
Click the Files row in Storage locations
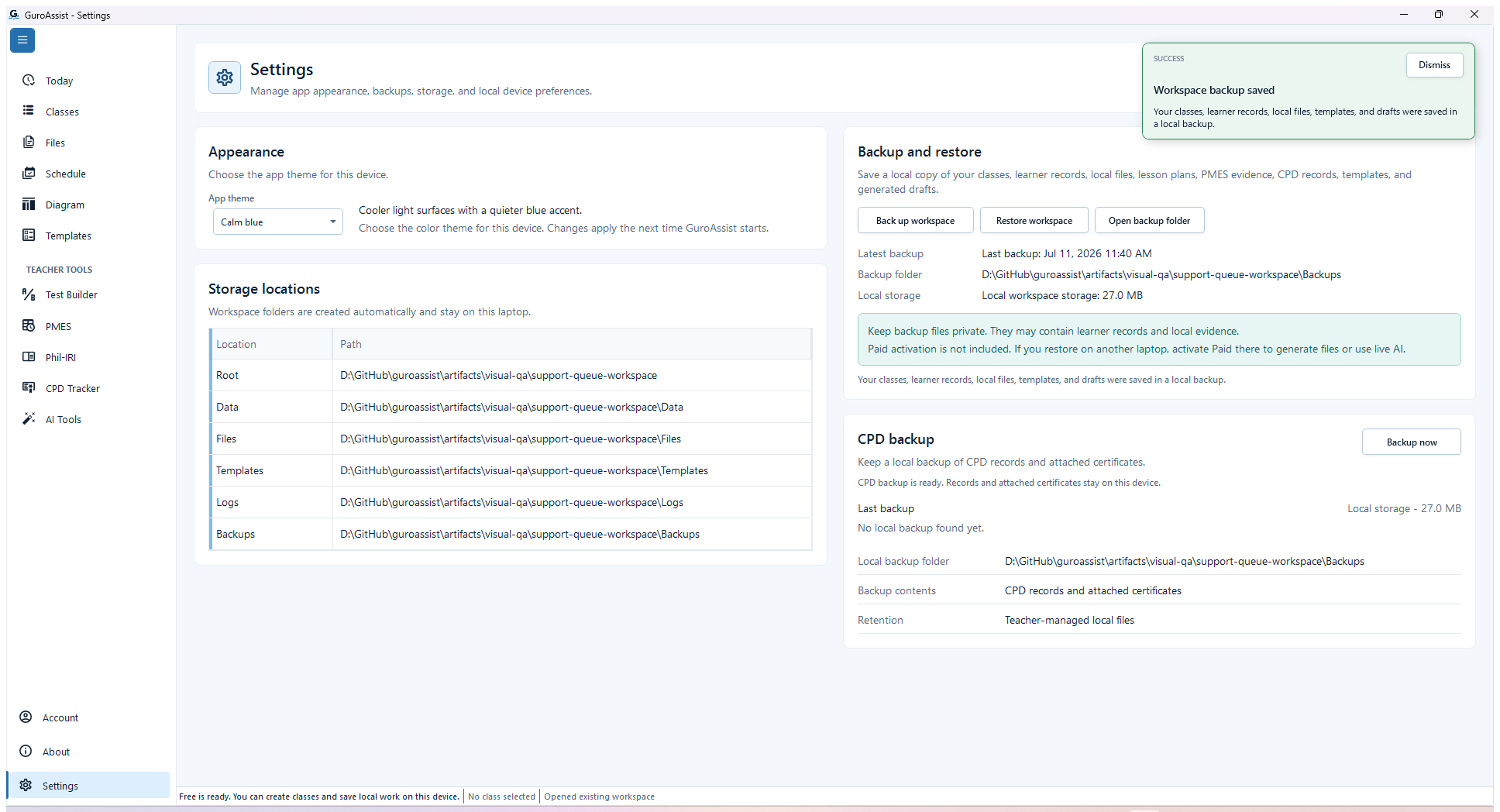(511, 439)
